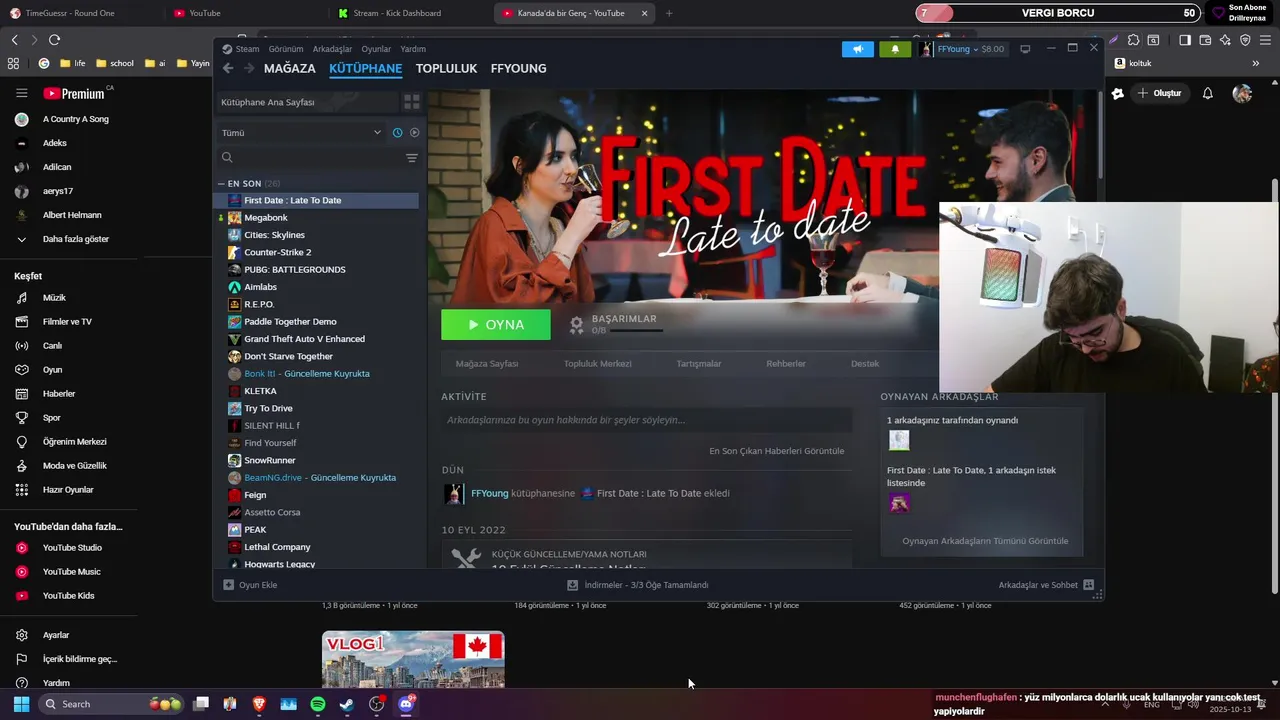This screenshot has width=1280, height=720.
Task: Go to the MAĞAZA tab
Action: click(x=290, y=68)
